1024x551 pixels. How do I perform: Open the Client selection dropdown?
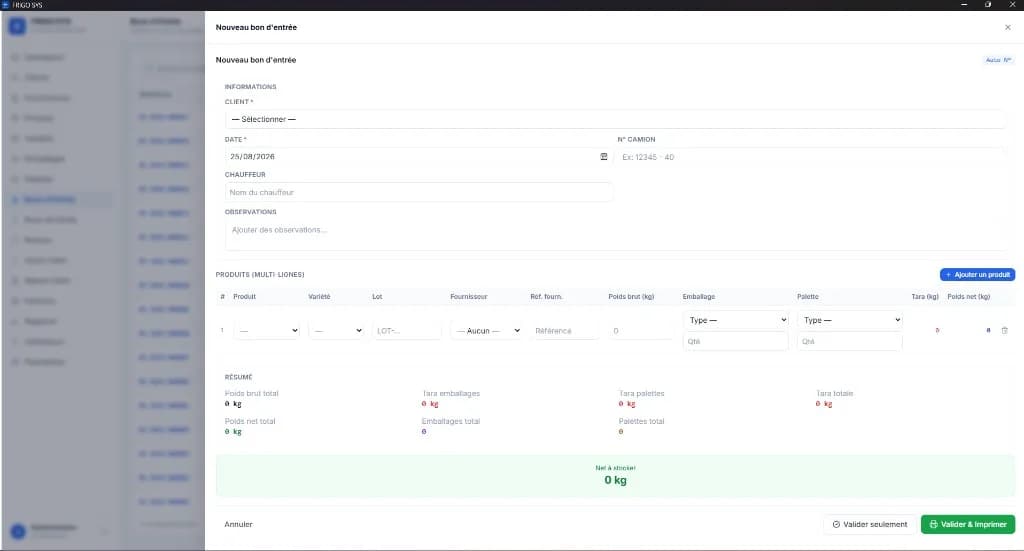(615, 119)
